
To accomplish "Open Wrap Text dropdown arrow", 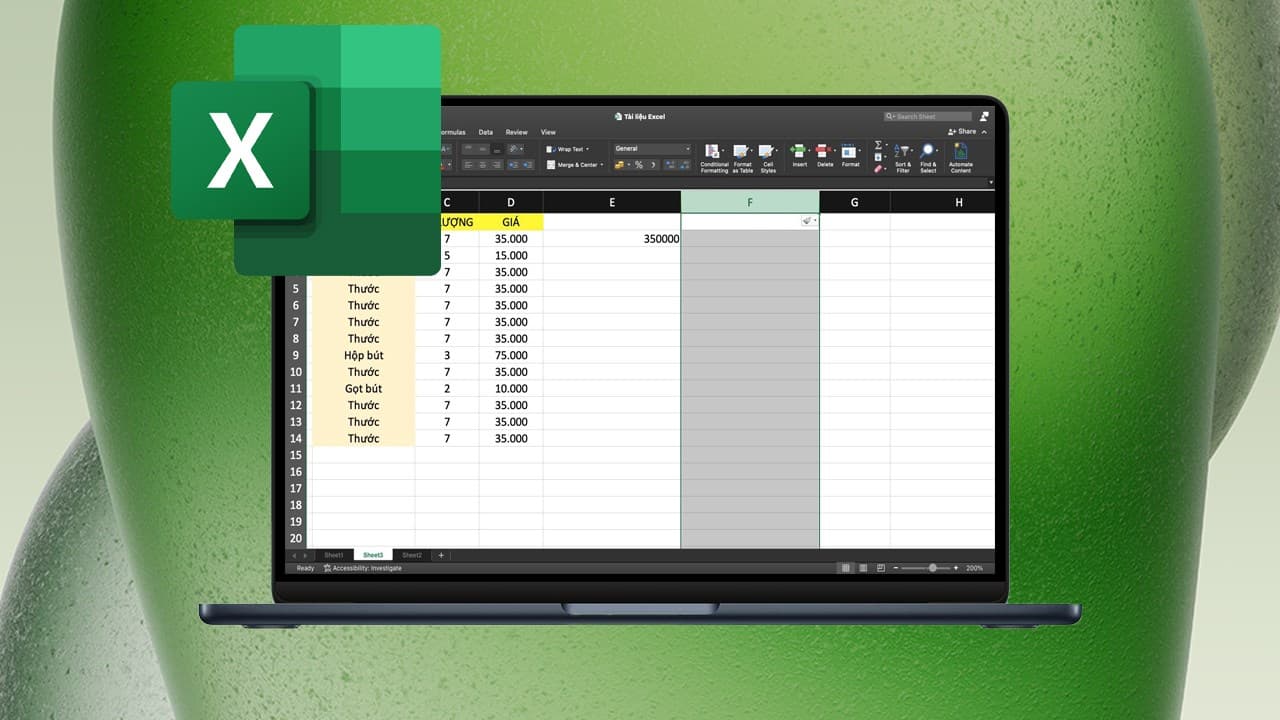I will pyautogui.click(x=587, y=149).
